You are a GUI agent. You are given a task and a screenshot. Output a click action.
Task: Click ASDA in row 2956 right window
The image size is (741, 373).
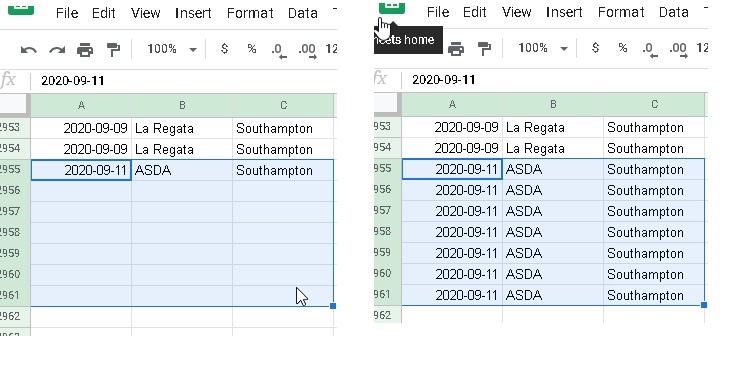[553, 191]
